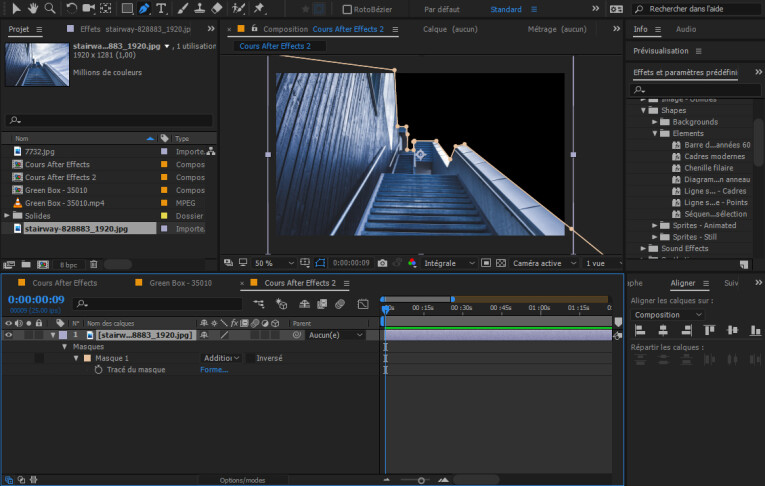Click Options/modes toggle button

(242, 481)
